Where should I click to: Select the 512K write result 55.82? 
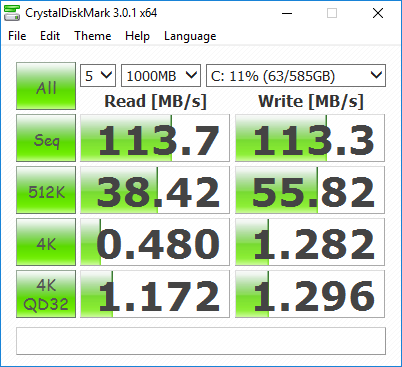310,190
